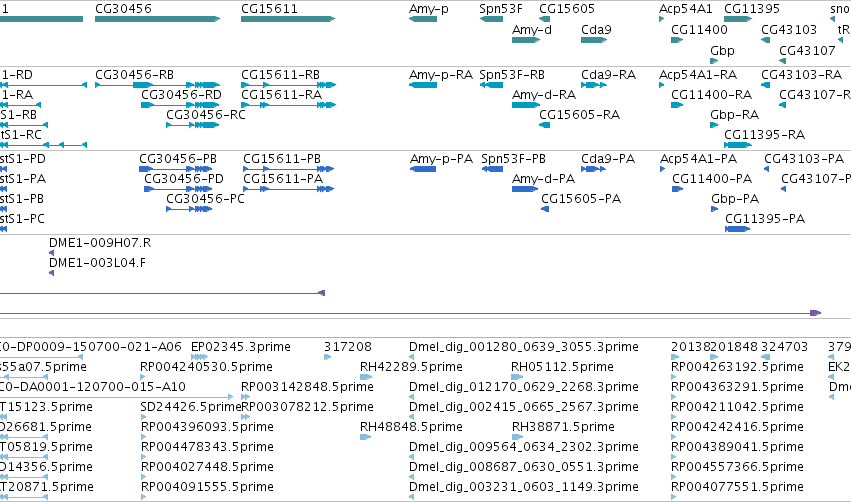The image size is (851, 502).
Task: Click protein Spn53F-PB
Action: (513, 158)
